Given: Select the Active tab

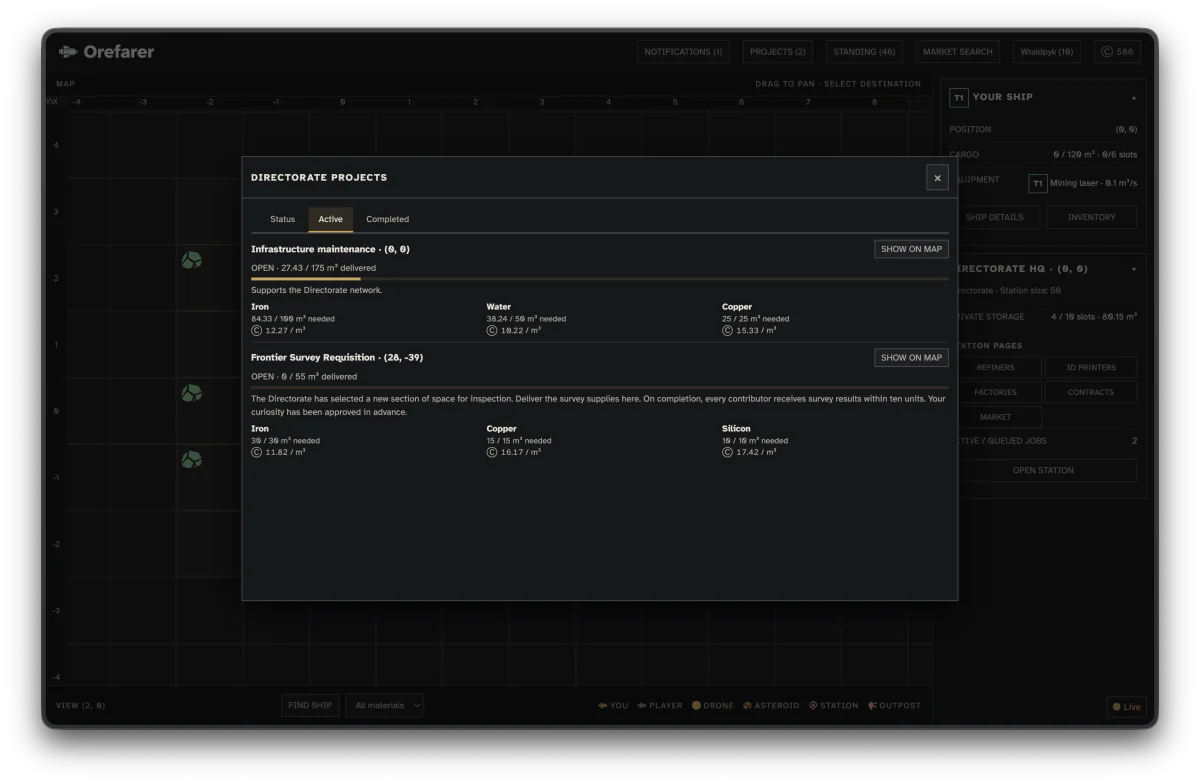Looking at the screenshot, I should (330, 219).
